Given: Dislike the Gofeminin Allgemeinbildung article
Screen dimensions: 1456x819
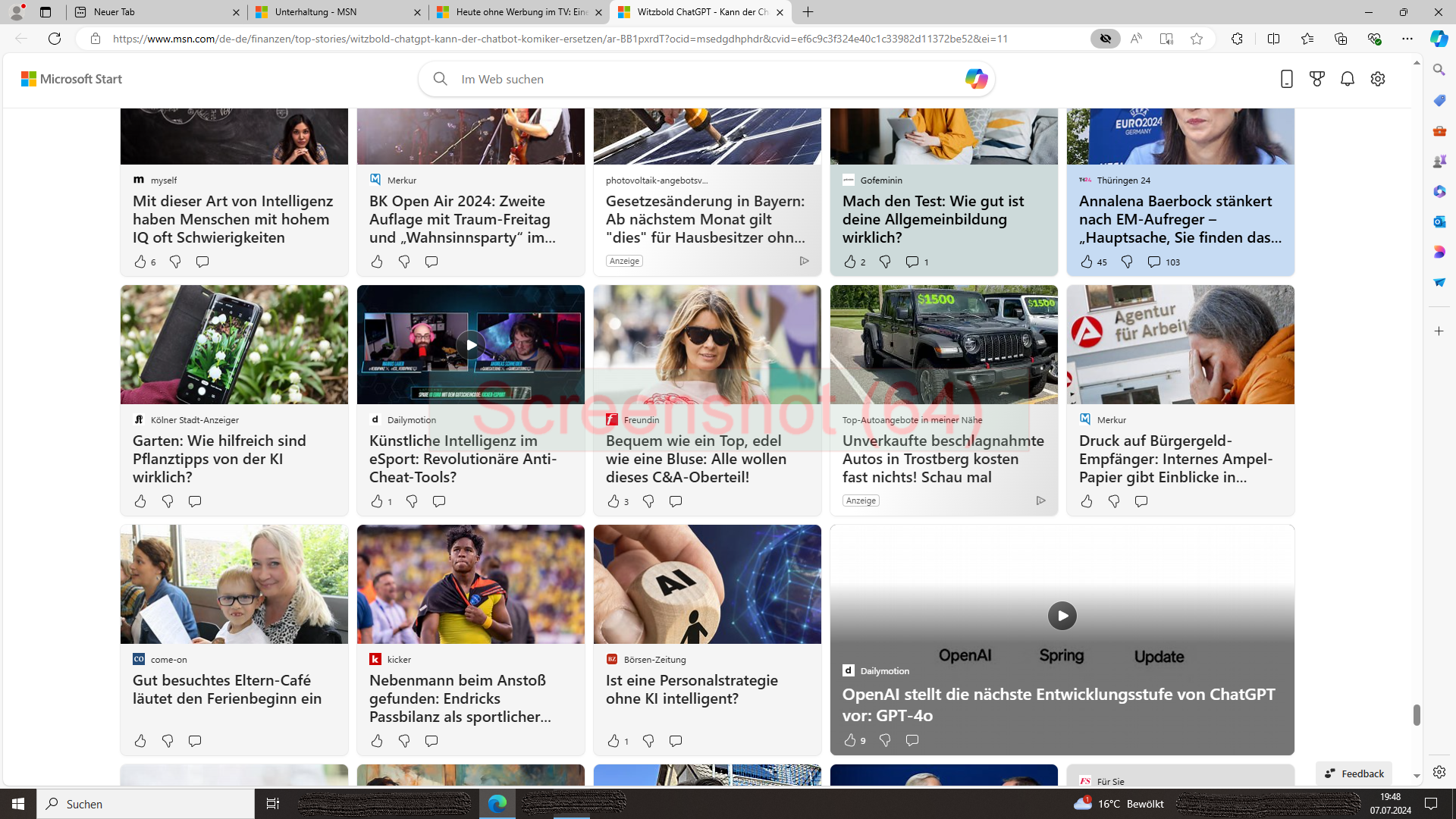Looking at the screenshot, I should click(x=885, y=262).
